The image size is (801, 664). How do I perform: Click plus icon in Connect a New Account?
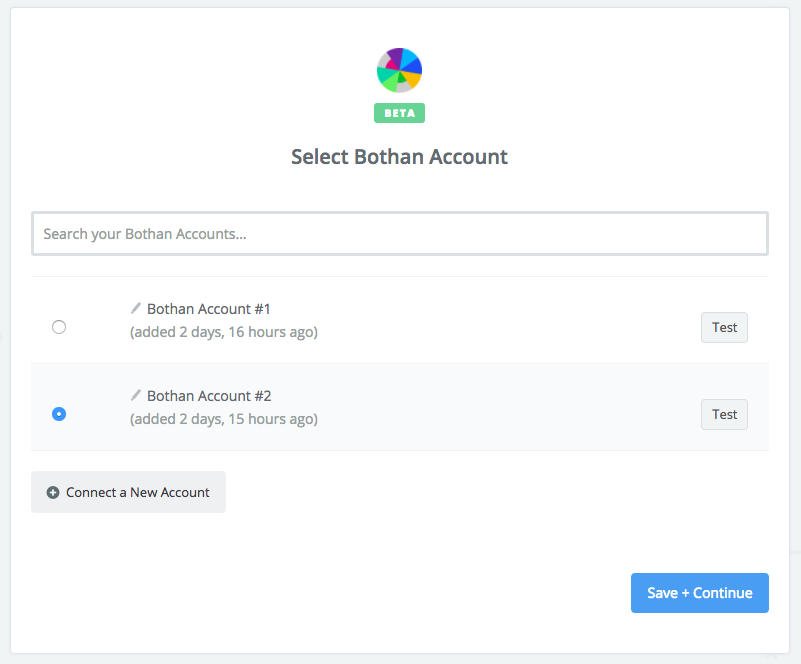tap(53, 492)
